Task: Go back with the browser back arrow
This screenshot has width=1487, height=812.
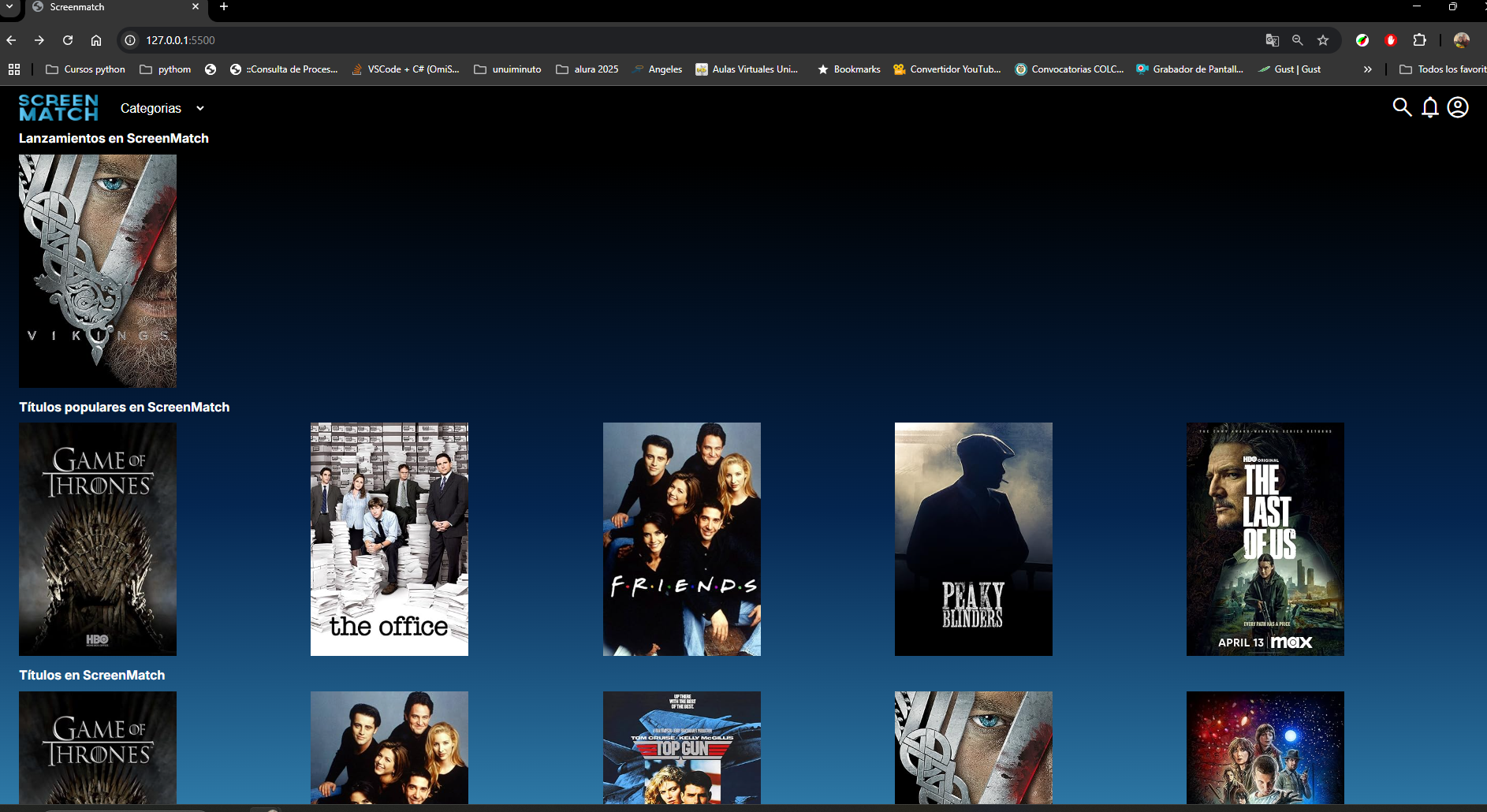Action: coord(11,40)
